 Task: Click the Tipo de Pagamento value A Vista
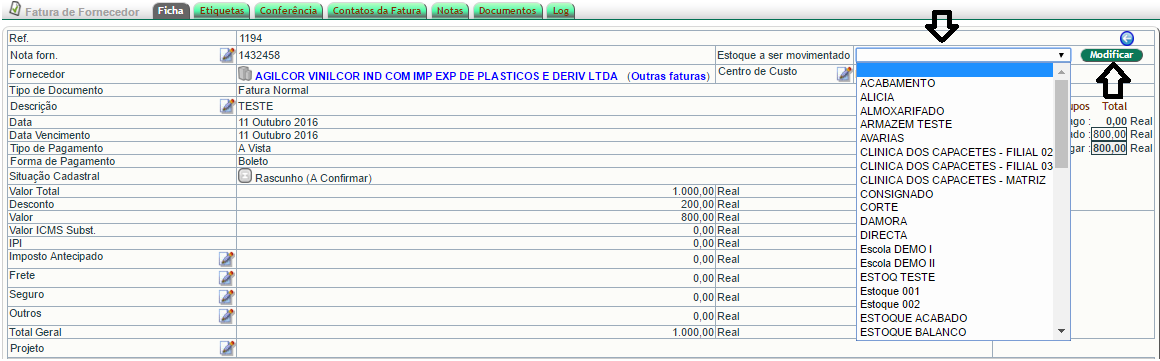point(254,148)
